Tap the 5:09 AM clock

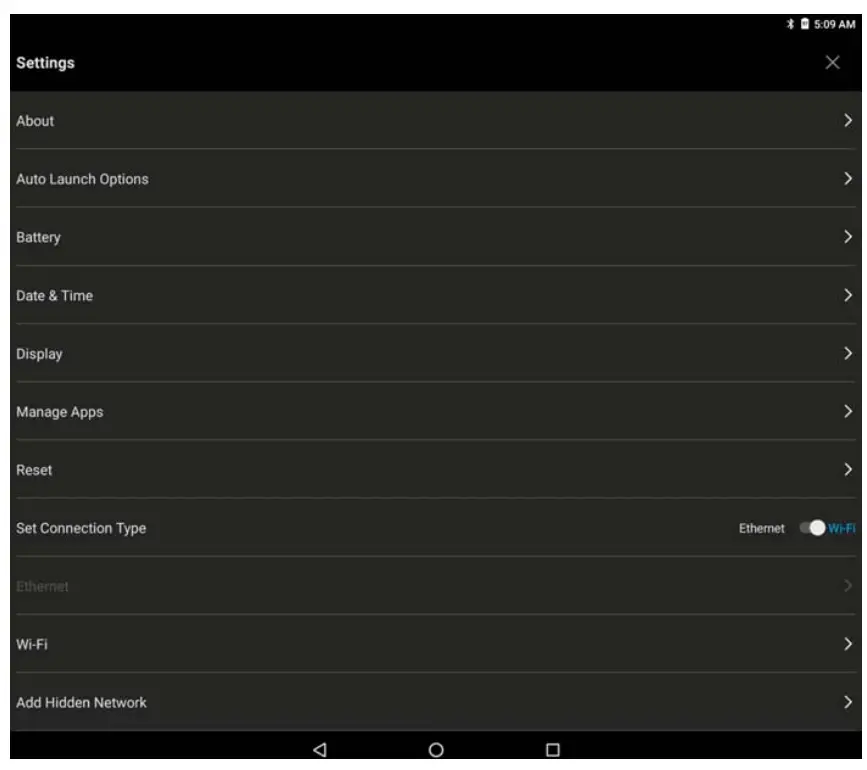click(x=834, y=24)
